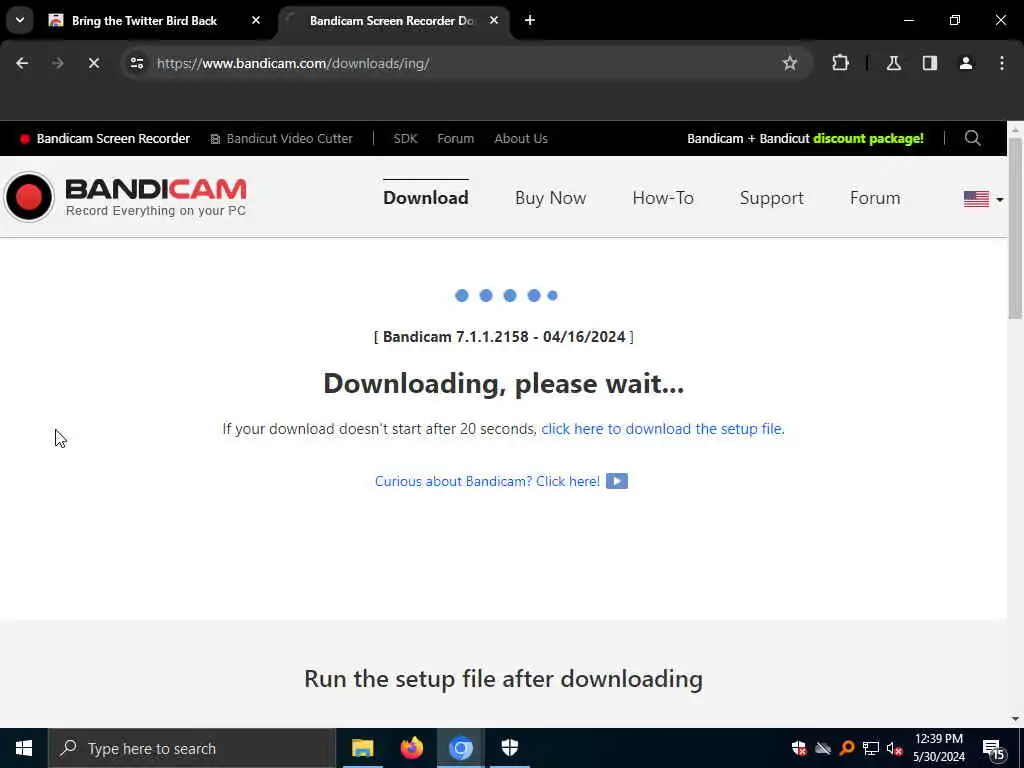Open the Extensions puzzle icon

click(840, 63)
